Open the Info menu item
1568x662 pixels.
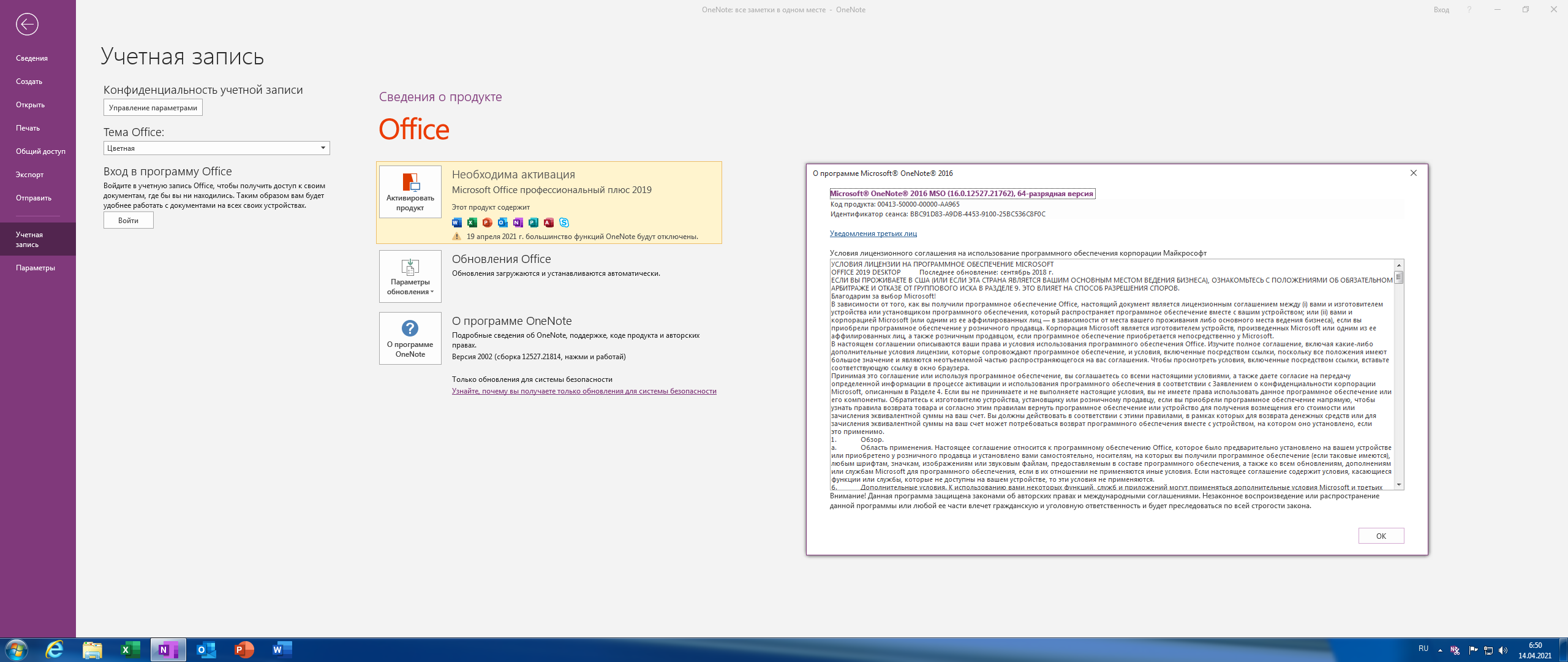(x=38, y=58)
